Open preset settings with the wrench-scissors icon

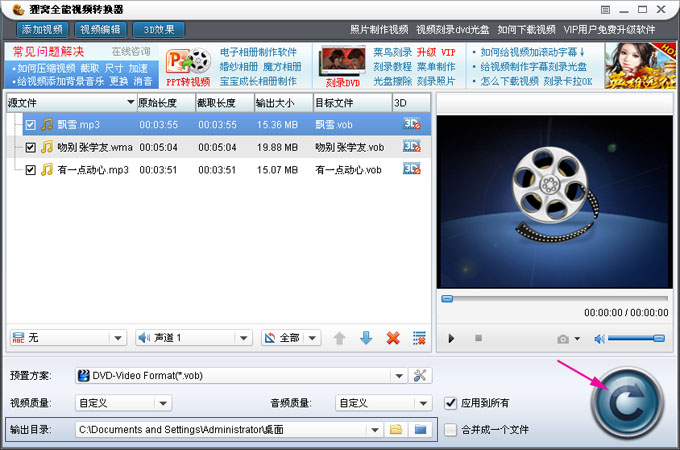click(x=420, y=375)
